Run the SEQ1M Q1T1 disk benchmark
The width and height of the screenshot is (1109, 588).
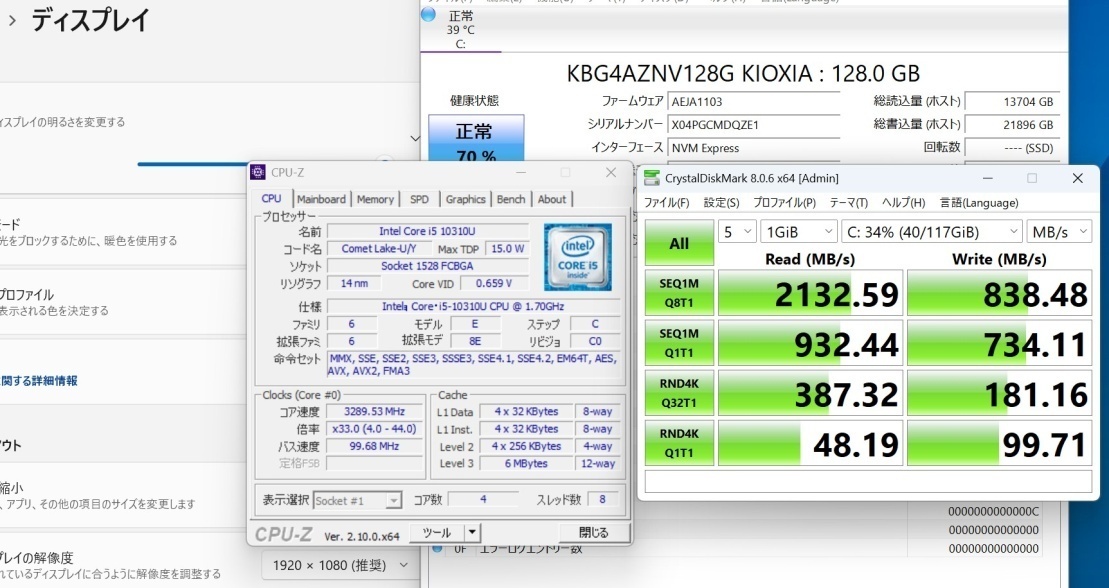681,342
